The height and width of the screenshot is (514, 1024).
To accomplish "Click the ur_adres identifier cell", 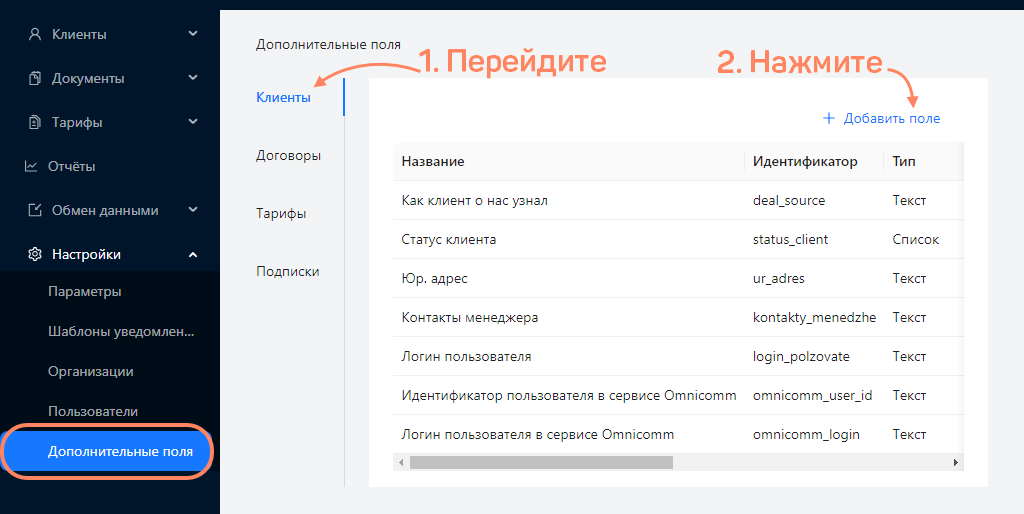I will point(778,279).
